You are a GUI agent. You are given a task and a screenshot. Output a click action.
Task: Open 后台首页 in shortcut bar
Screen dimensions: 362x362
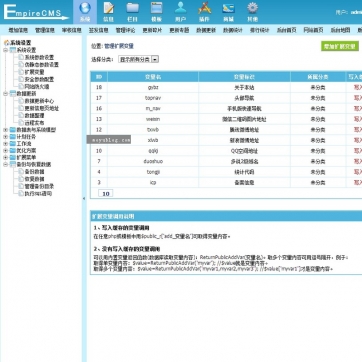286,30
